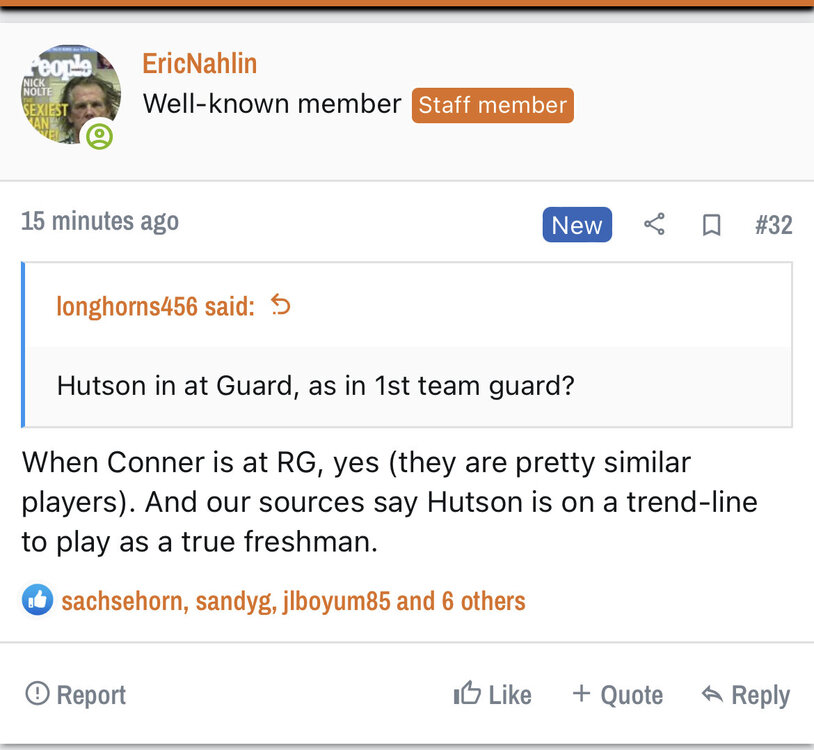View sachsehorn in the reactions list
The width and height of the screenshot is (814, 750).
pos(122,601)
